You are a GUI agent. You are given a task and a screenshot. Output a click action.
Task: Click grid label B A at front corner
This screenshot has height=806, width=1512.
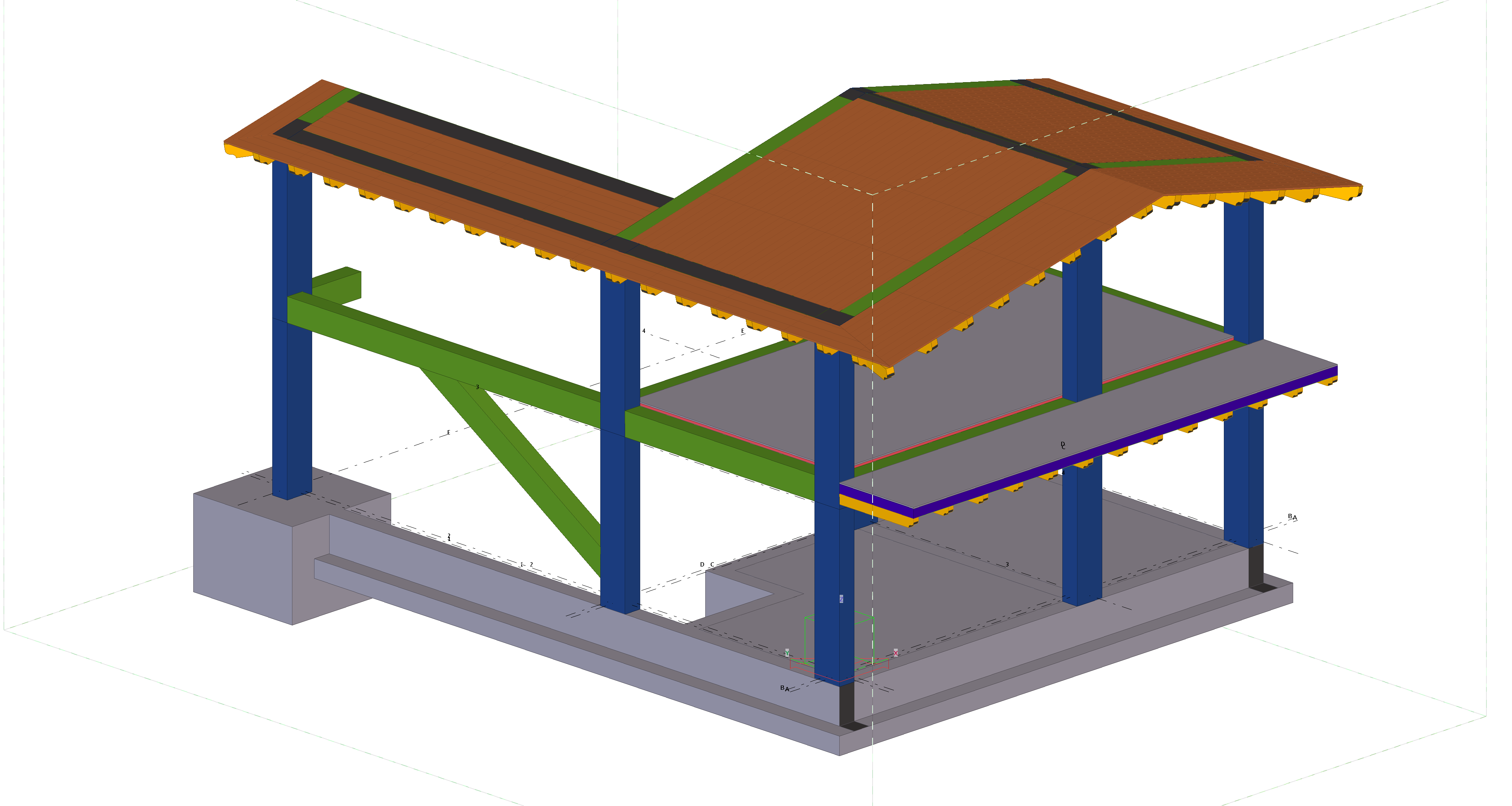(785, 688)
